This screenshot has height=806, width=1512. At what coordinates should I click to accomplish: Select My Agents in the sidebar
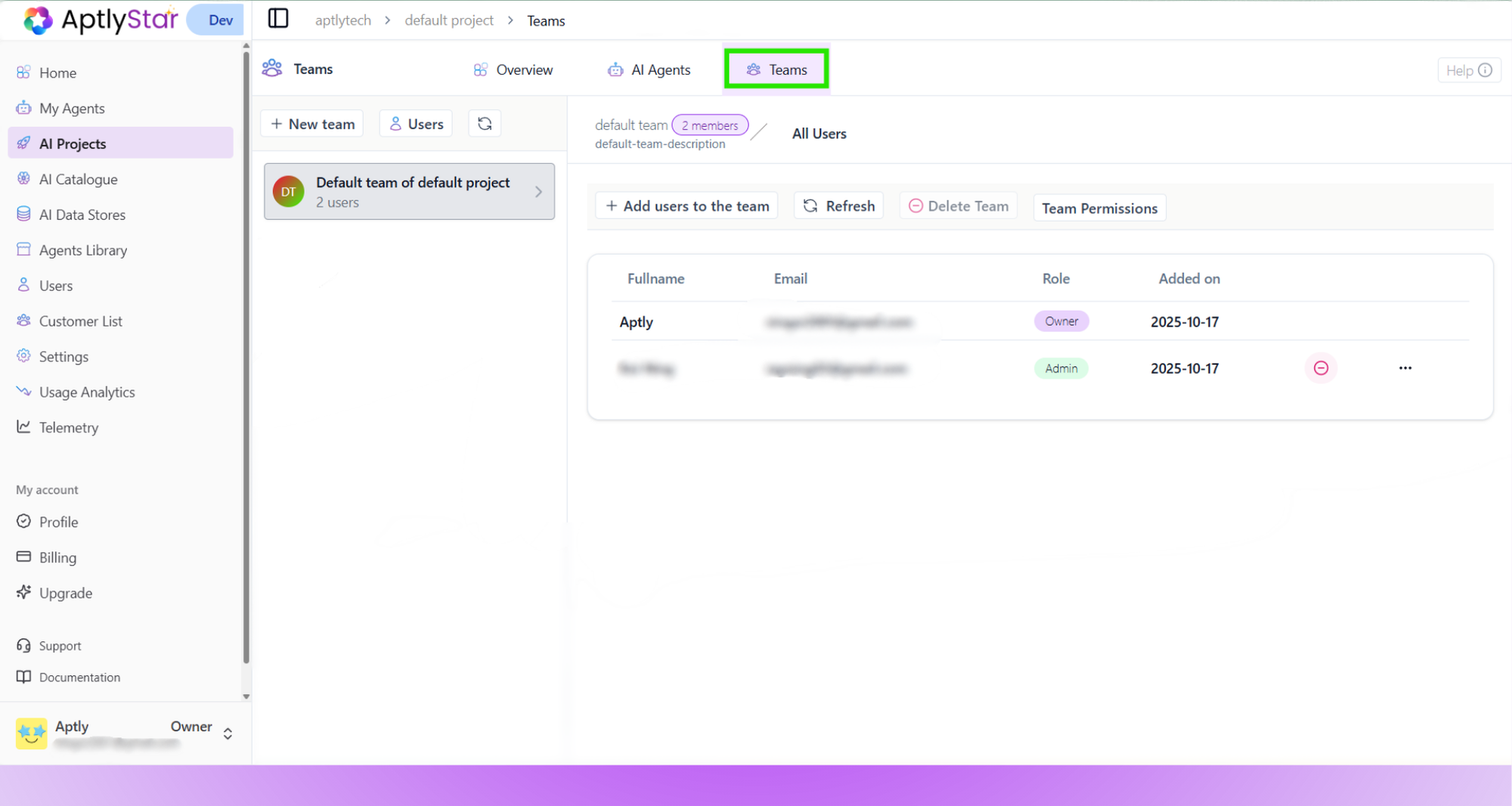click(72, 108)
